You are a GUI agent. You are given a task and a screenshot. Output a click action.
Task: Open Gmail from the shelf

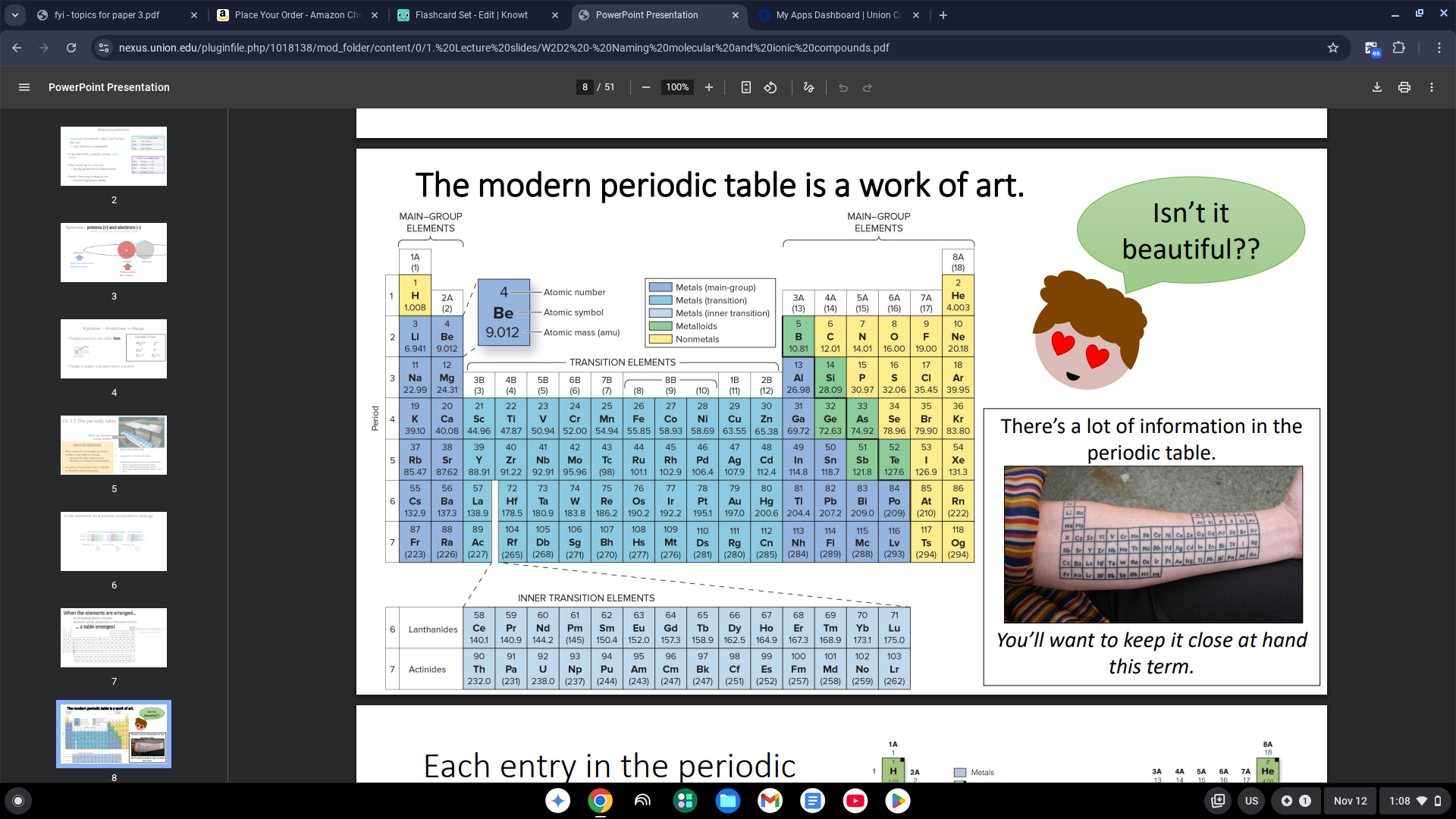pyautogui.click(x=770, y=801)
